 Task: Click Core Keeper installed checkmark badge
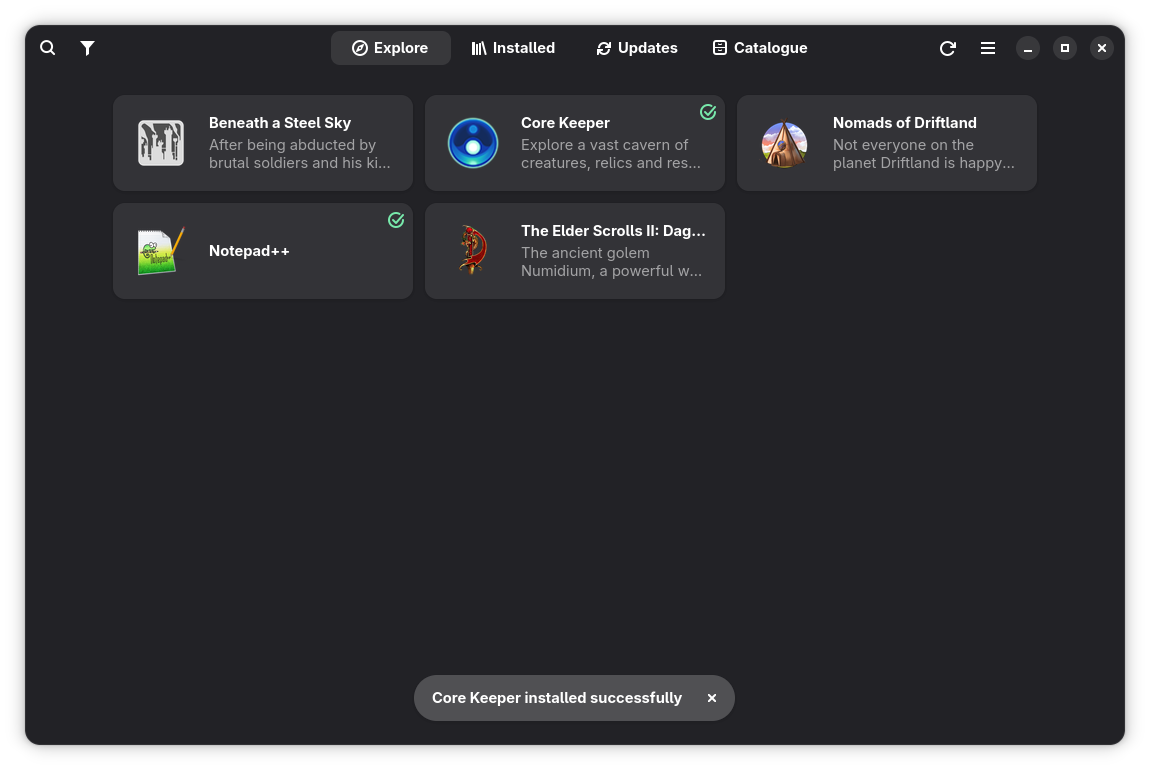coord(708,112)
